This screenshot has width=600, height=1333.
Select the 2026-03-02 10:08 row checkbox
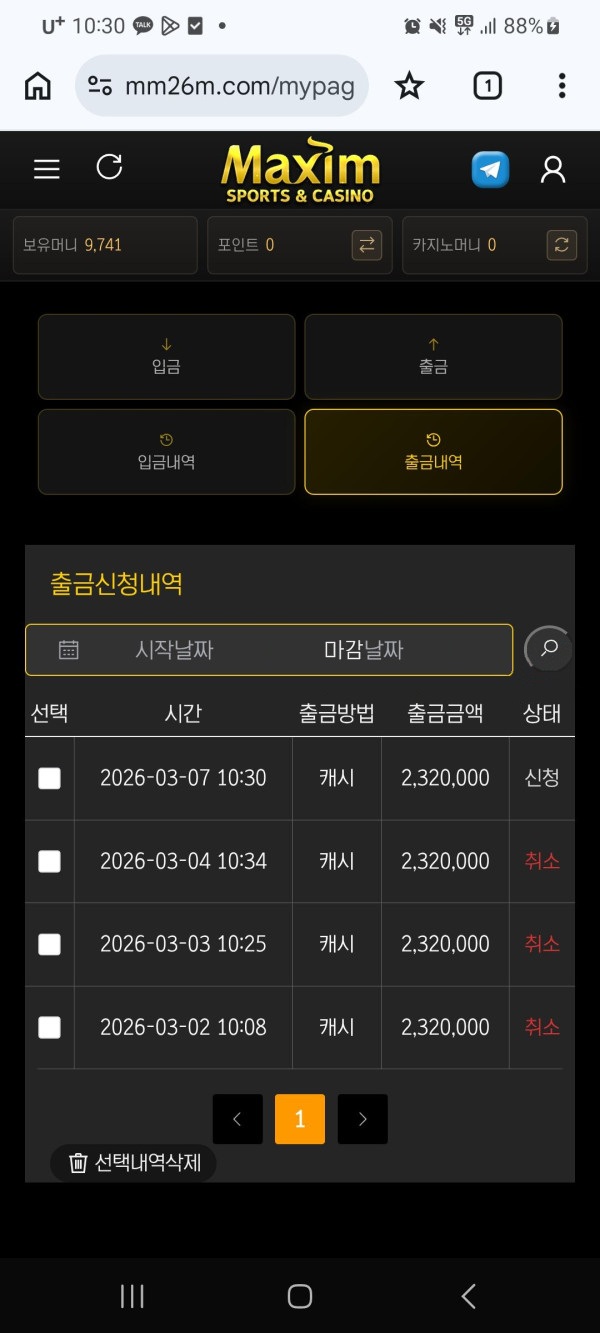[49, 1027]
